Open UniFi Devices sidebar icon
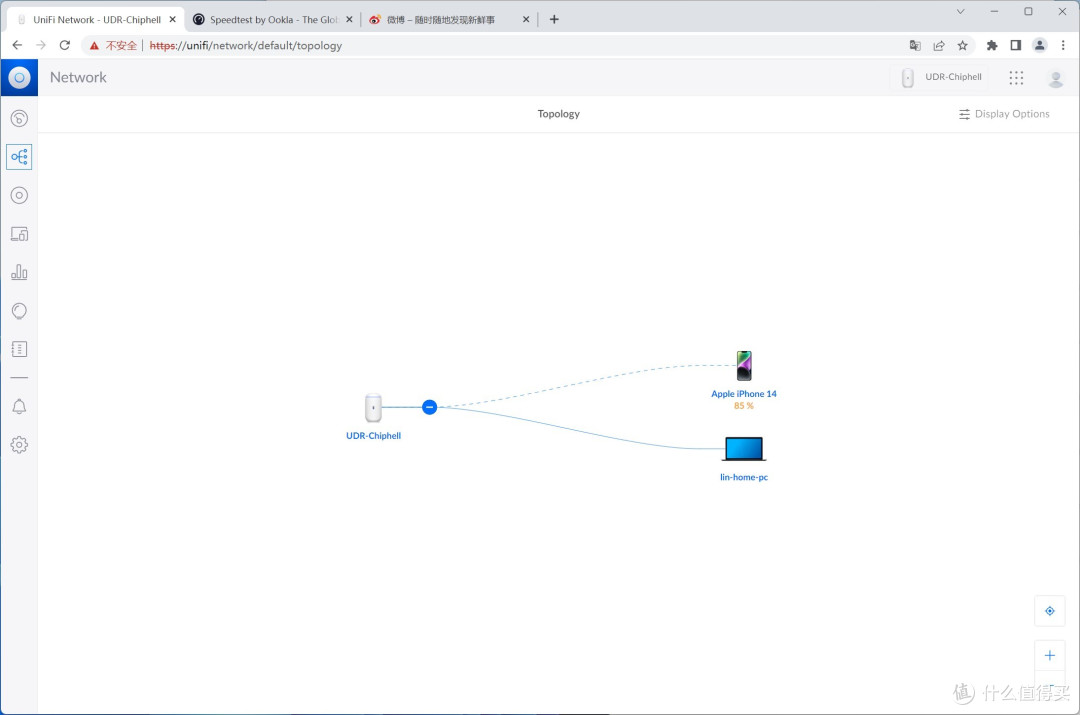Viewport: 1080px width, 715px height. (x=19, y=195)
